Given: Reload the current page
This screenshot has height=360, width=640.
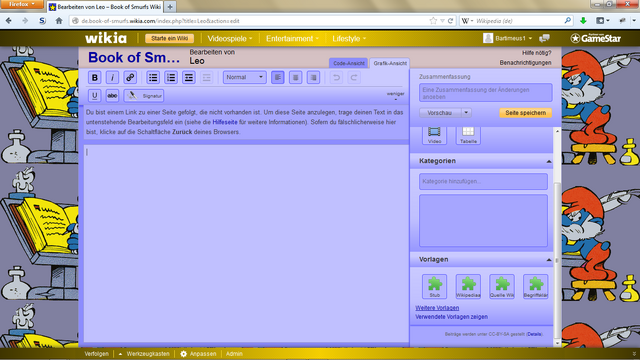Looking at the screenshot, I should click(x=450, y=21).
